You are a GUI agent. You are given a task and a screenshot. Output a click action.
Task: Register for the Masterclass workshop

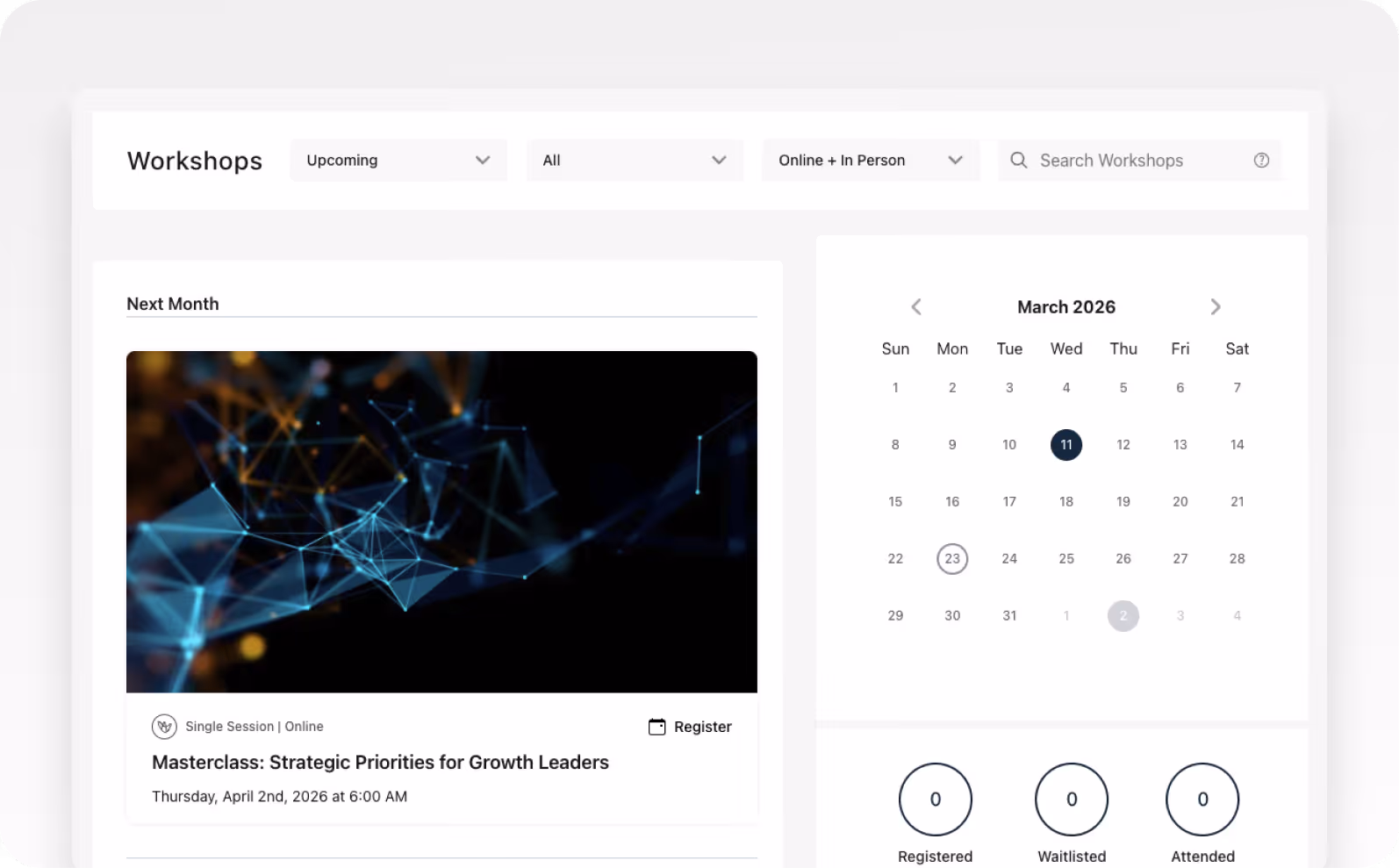tap(690, 727)
